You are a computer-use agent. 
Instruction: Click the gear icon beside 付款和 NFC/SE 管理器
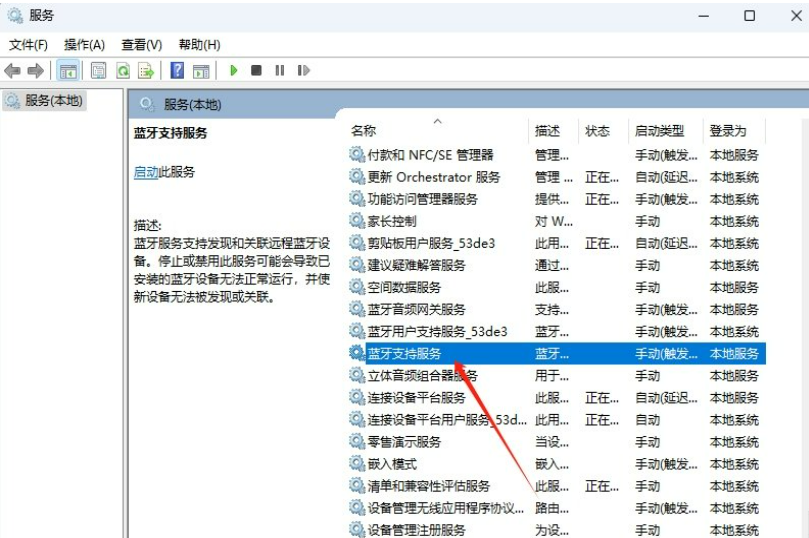point(357,154)
